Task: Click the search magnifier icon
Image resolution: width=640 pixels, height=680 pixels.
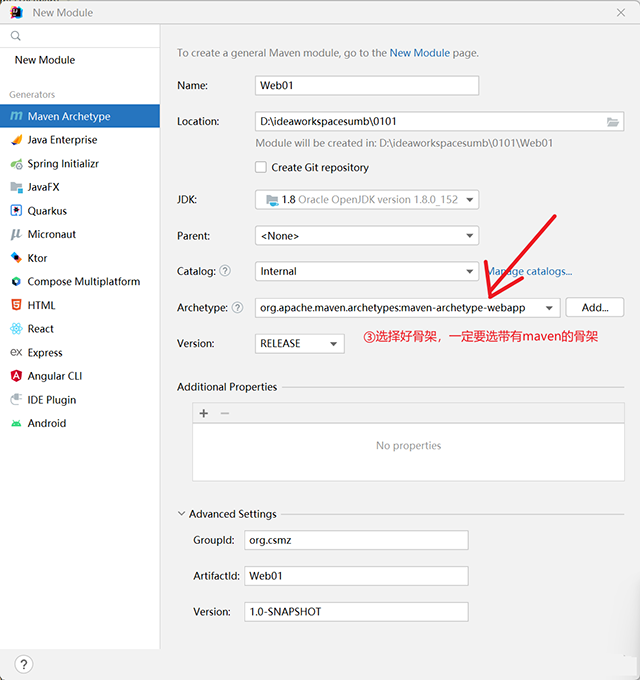Action: 16,36
